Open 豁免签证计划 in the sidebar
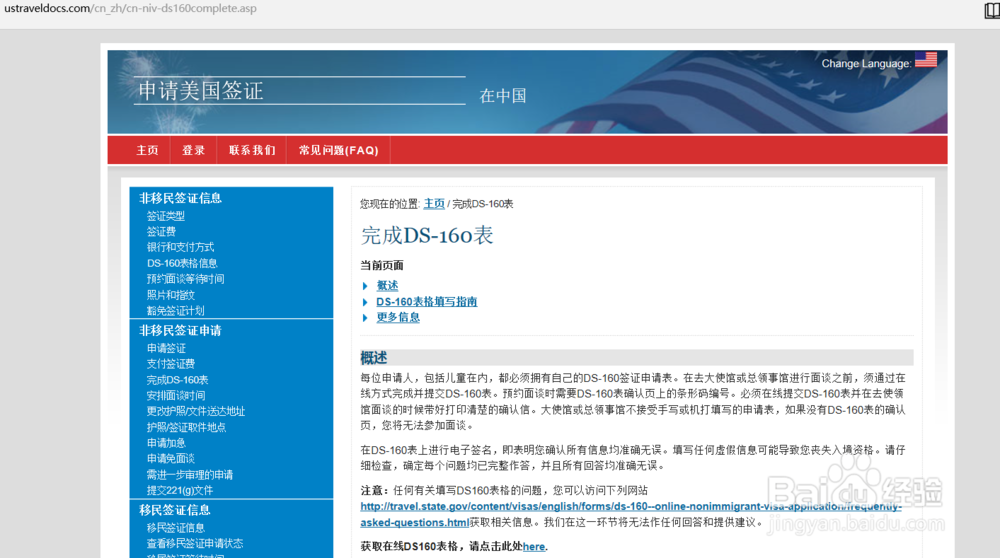1000x558 pixels. (175, 311)
